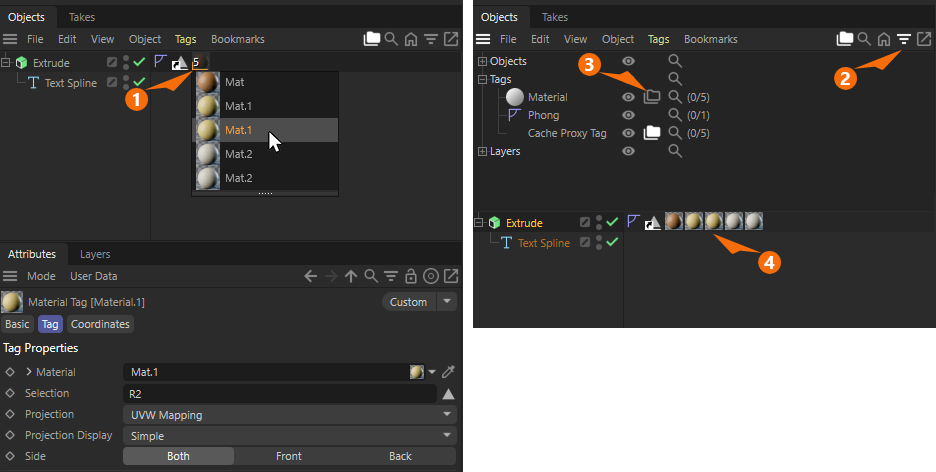Select the Phong tag on left panel's Extrude

tap(160, 61)
